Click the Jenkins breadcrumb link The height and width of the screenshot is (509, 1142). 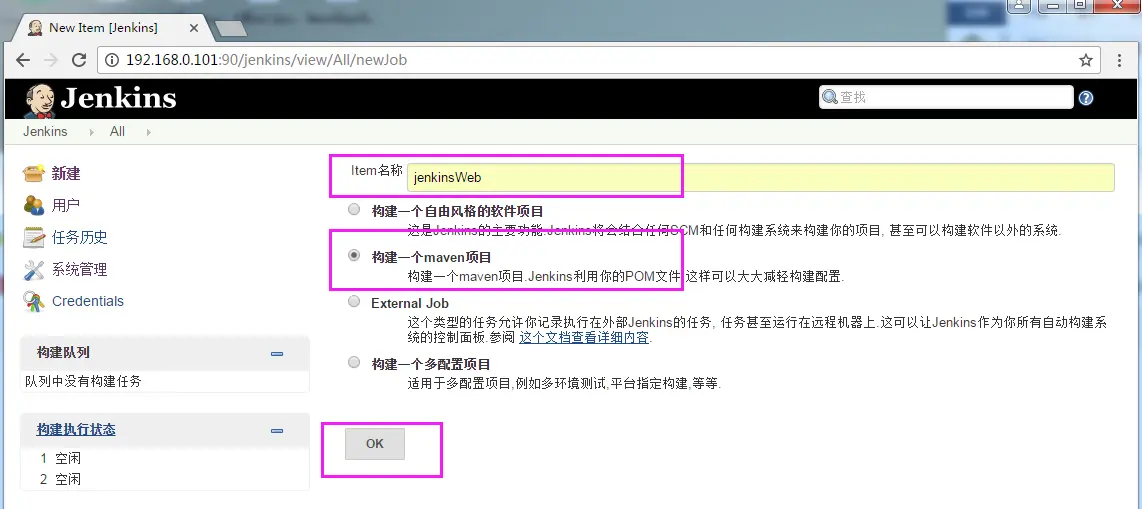click(45, 132)
